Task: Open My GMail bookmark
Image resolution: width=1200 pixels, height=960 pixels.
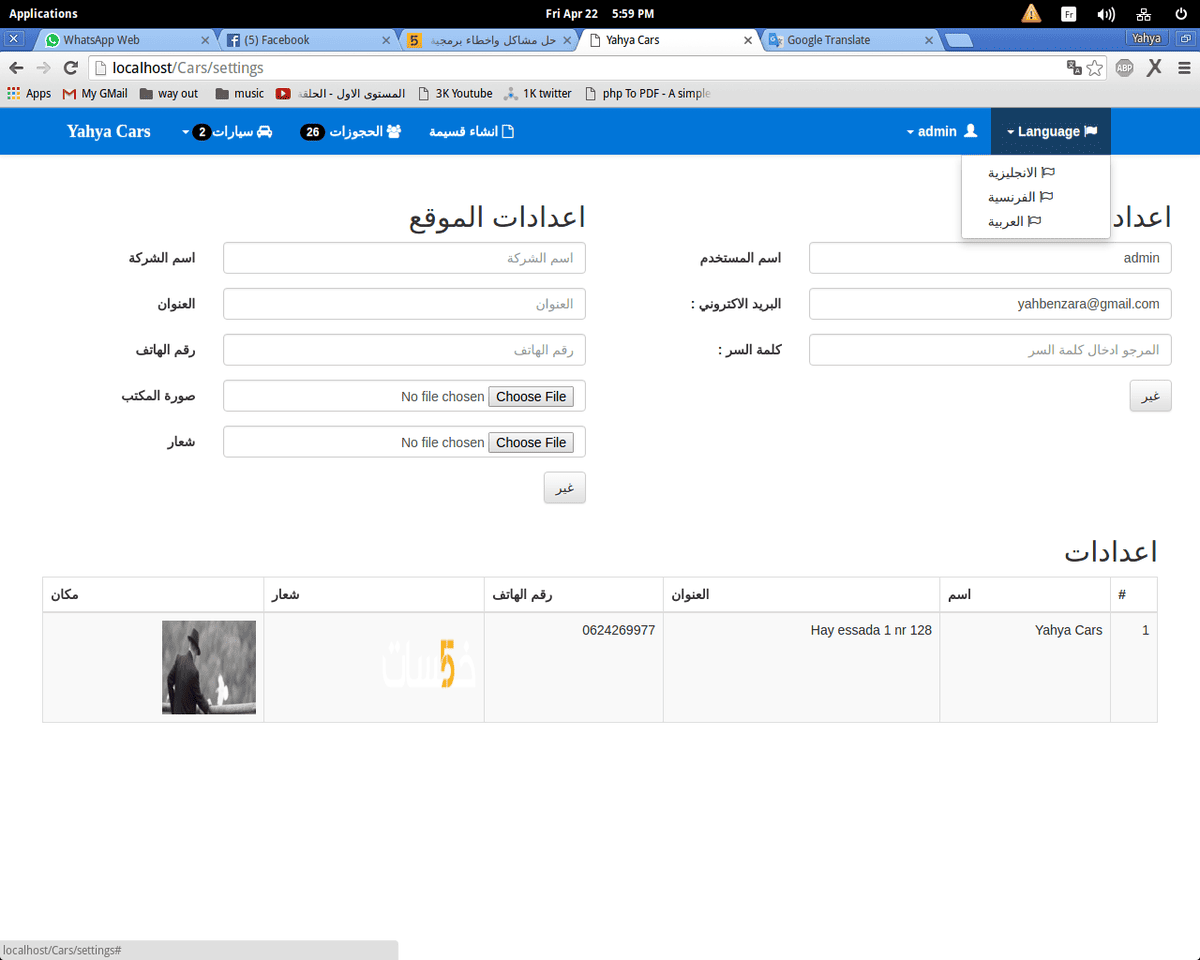Action: click(x=95, y=93)
